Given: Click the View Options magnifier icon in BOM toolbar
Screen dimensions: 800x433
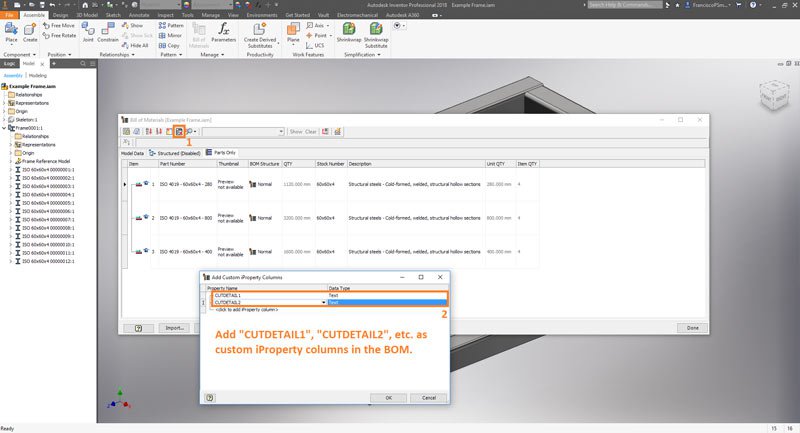Looking at the screenshot, I should [190, 132].
